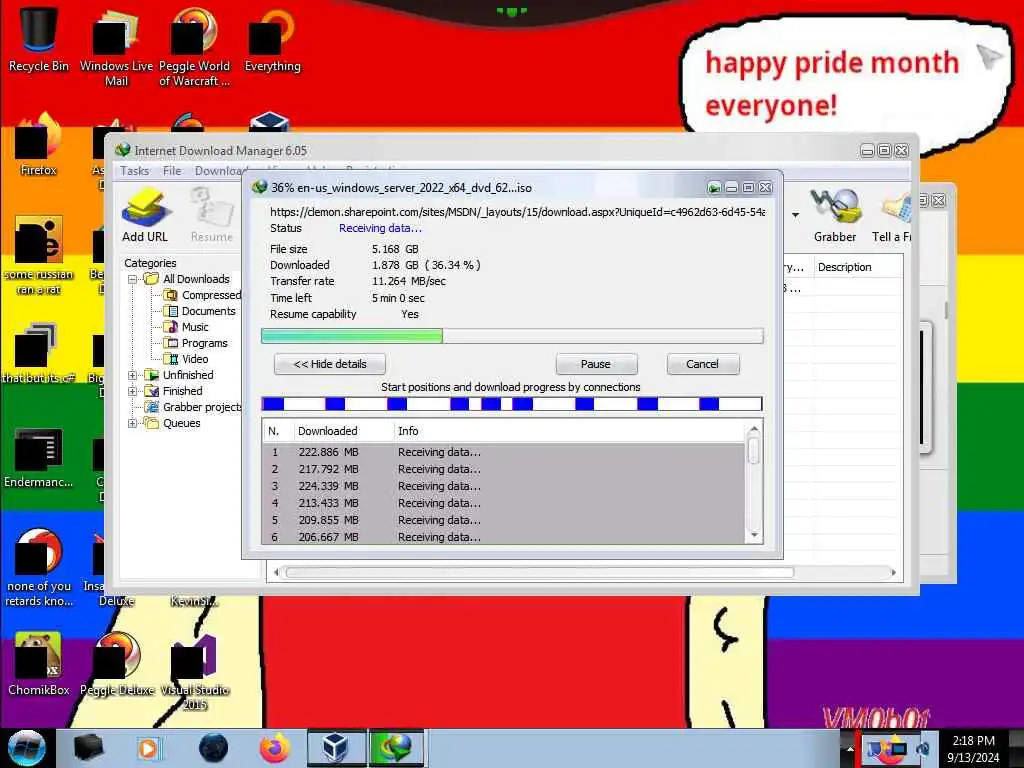Select connection row 3 with 224.339 MB
Image resolution: width=1024 pixels, height=768 pixels.
click(504, 486)
